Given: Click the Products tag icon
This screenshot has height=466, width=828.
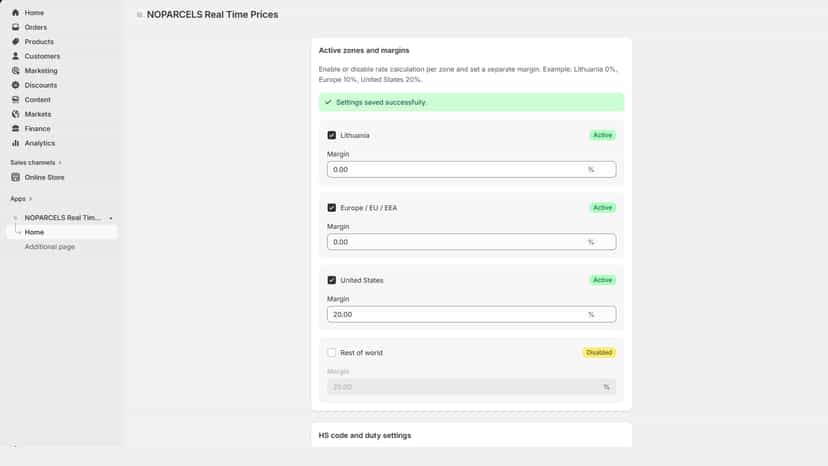Looking at the screenshot, I should pos(15,41).
